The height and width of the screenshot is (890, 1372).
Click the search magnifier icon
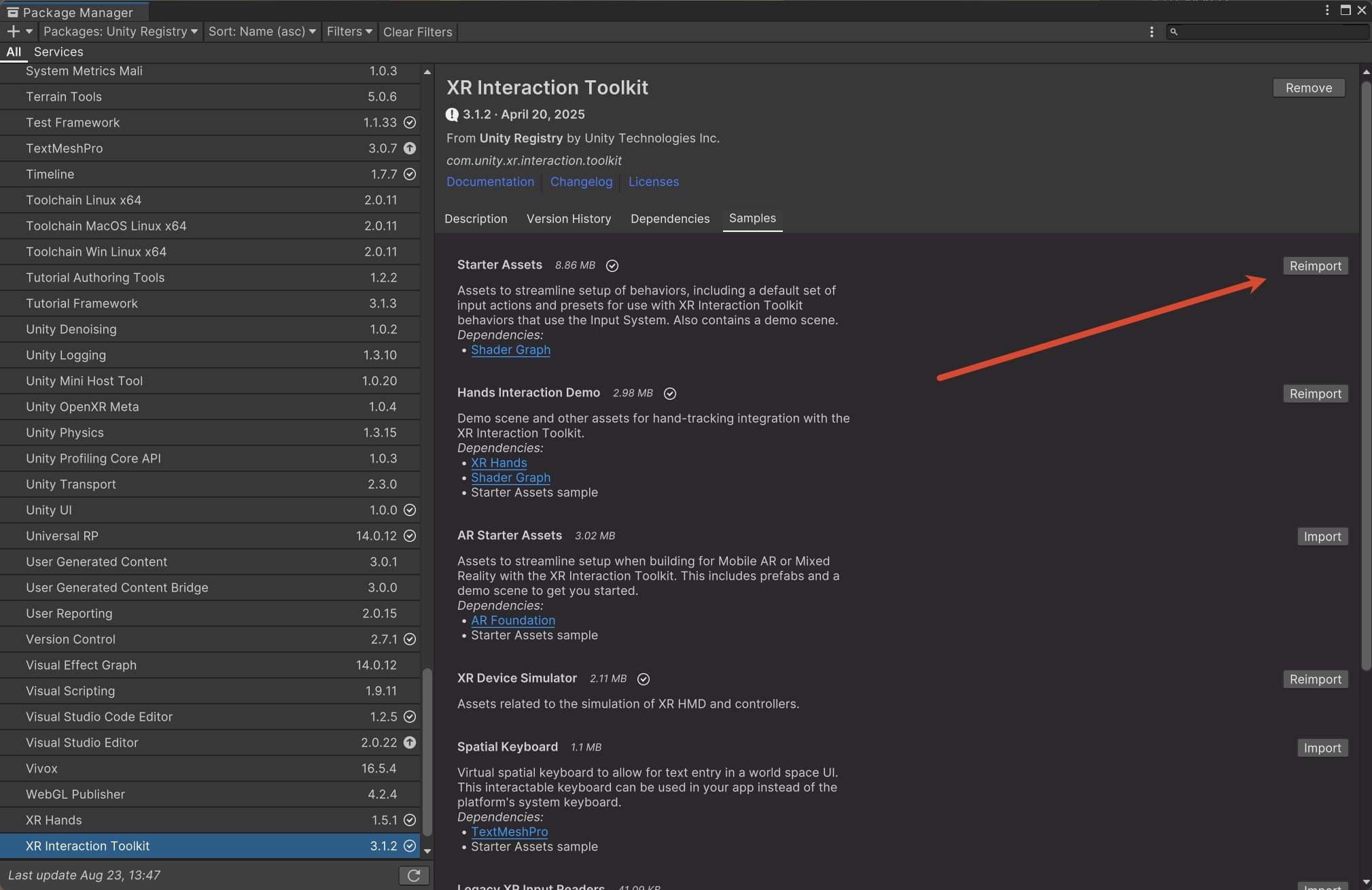pyautogui.click(x=1174, y=31)
